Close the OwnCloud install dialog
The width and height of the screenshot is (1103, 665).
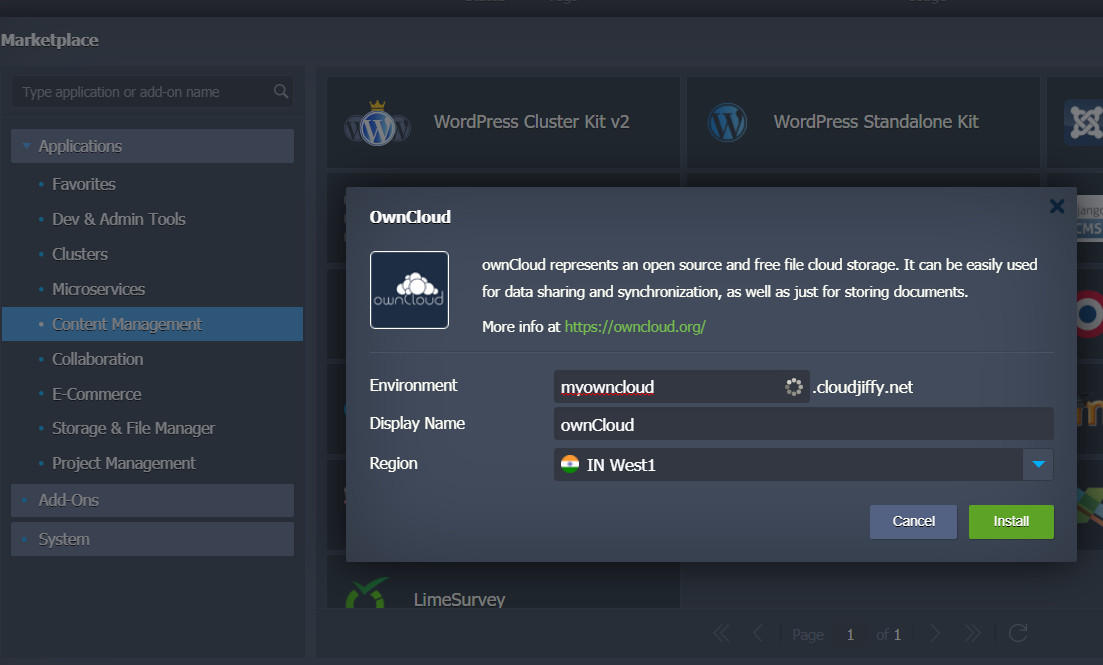(1056, 207)
